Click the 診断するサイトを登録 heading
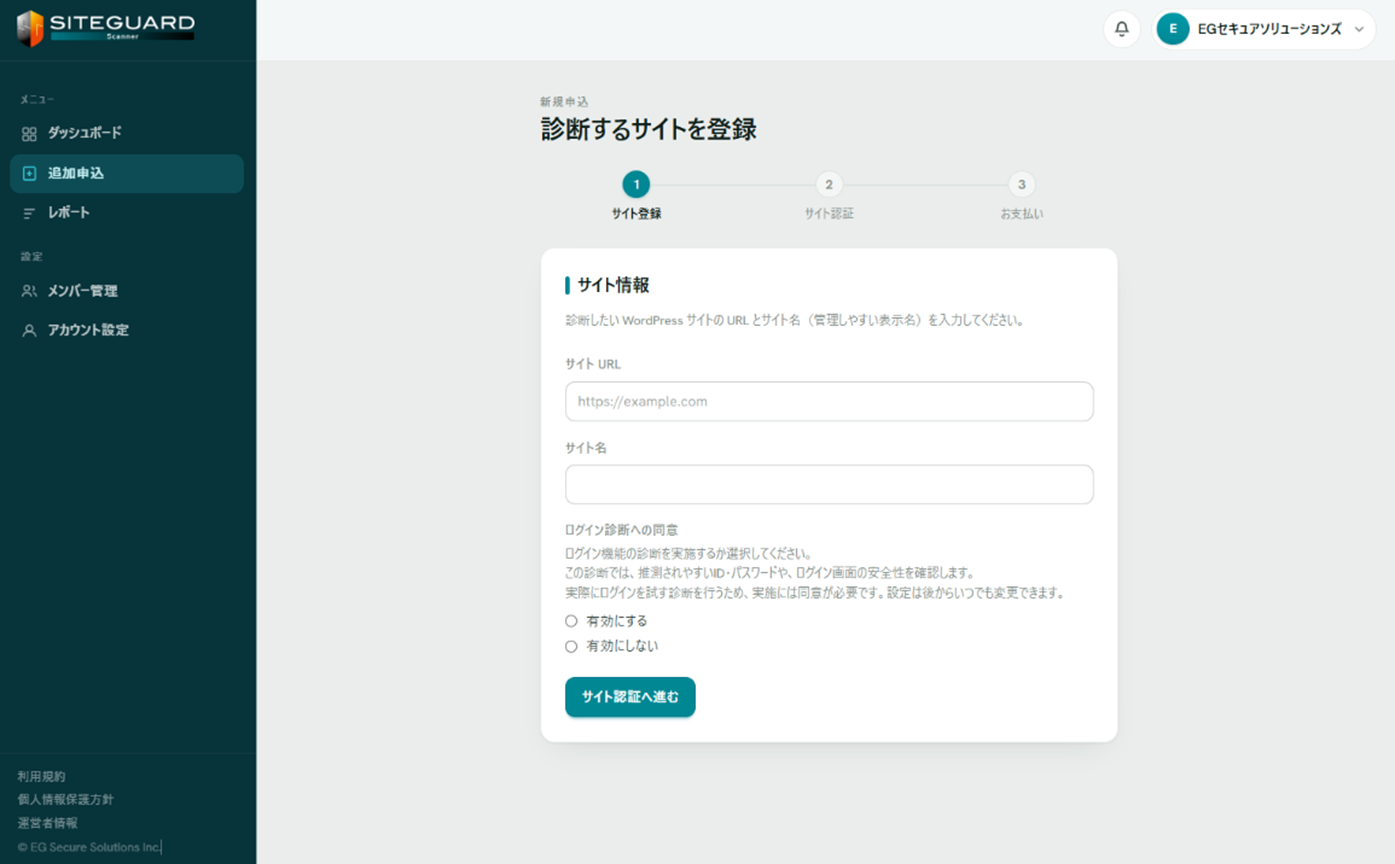This screenshot has height=864, width=1395. click(648, 130)
